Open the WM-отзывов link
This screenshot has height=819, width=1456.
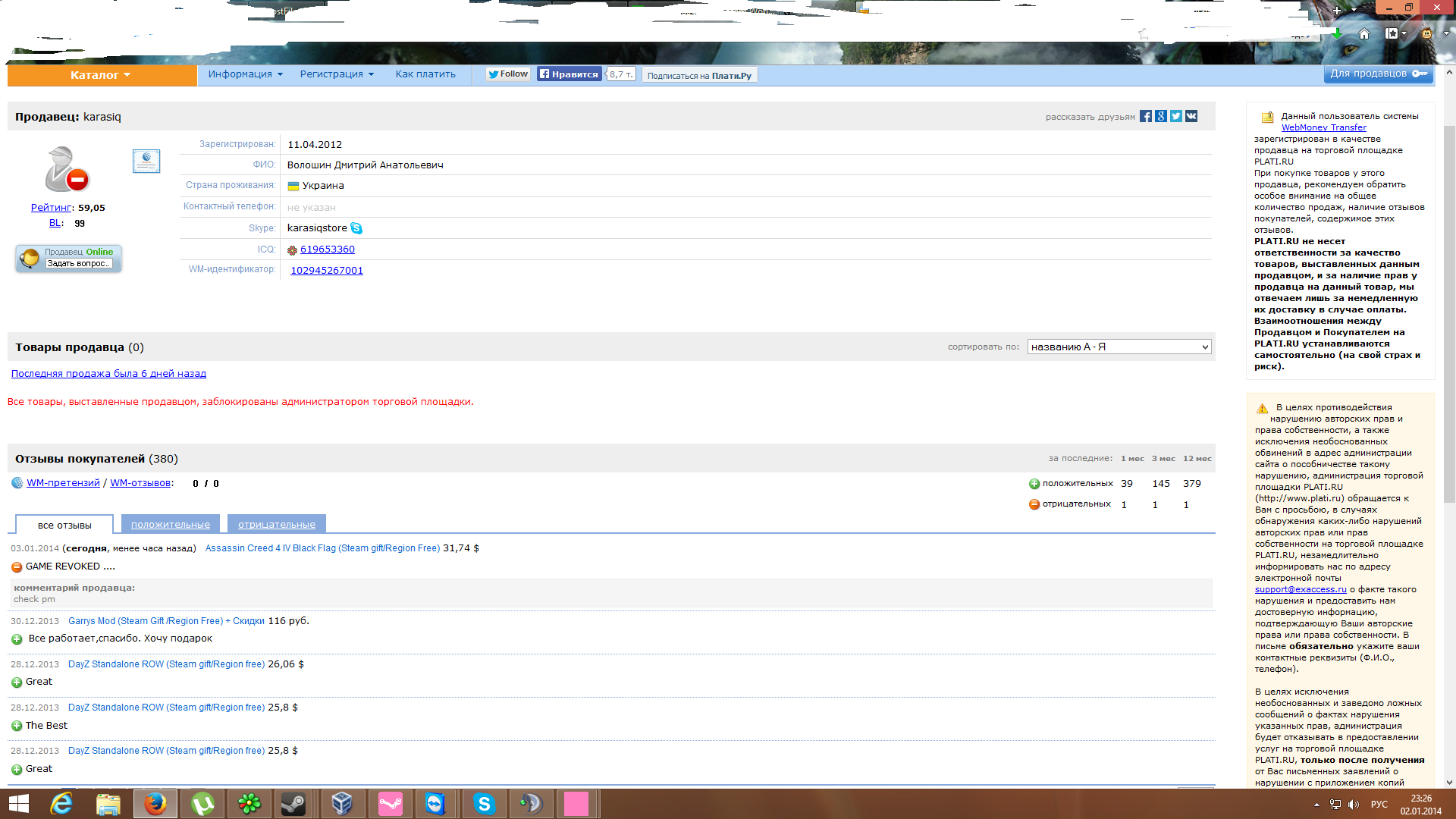[x=140, y=483]
